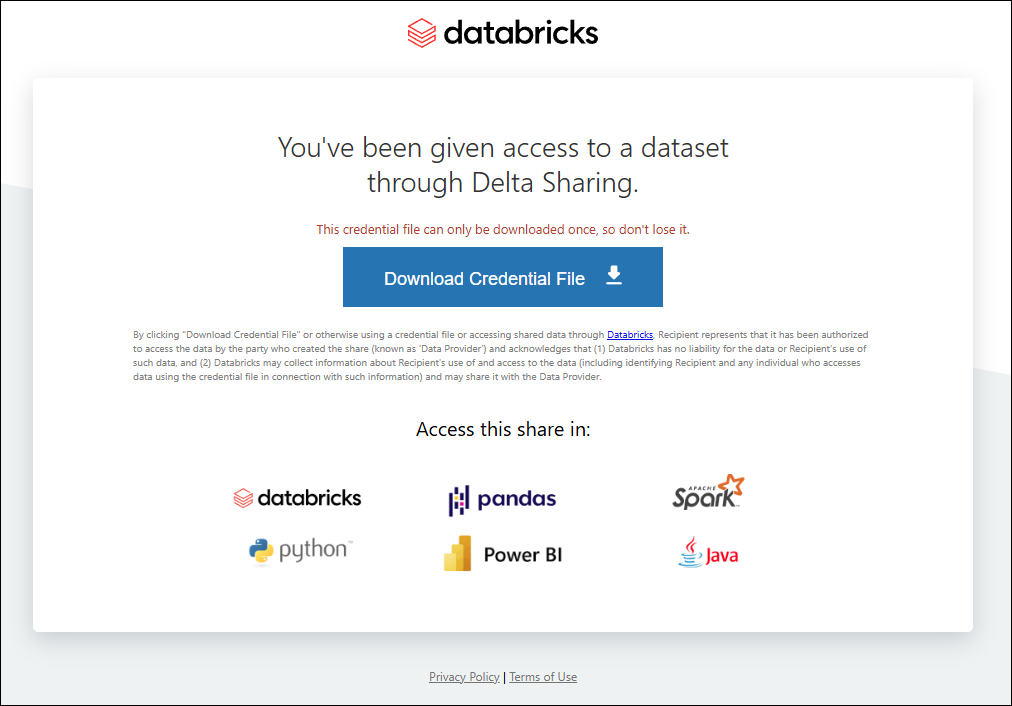Click the Java coffee cup logo
Screen dimensions: 1012x706
[690, 552]
